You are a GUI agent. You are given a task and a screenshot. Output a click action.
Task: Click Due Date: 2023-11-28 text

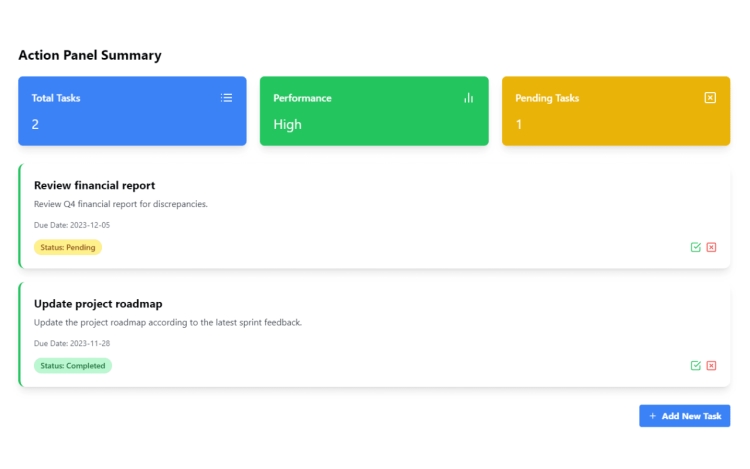[x=72, y=343]
